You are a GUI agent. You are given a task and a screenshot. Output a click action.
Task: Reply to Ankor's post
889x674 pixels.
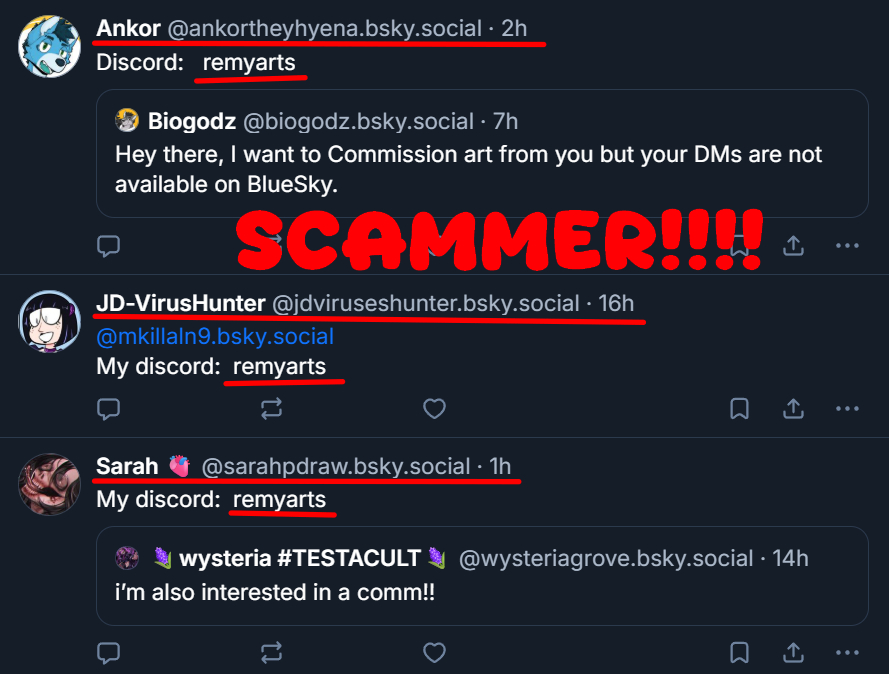click(x=108, y=245)
